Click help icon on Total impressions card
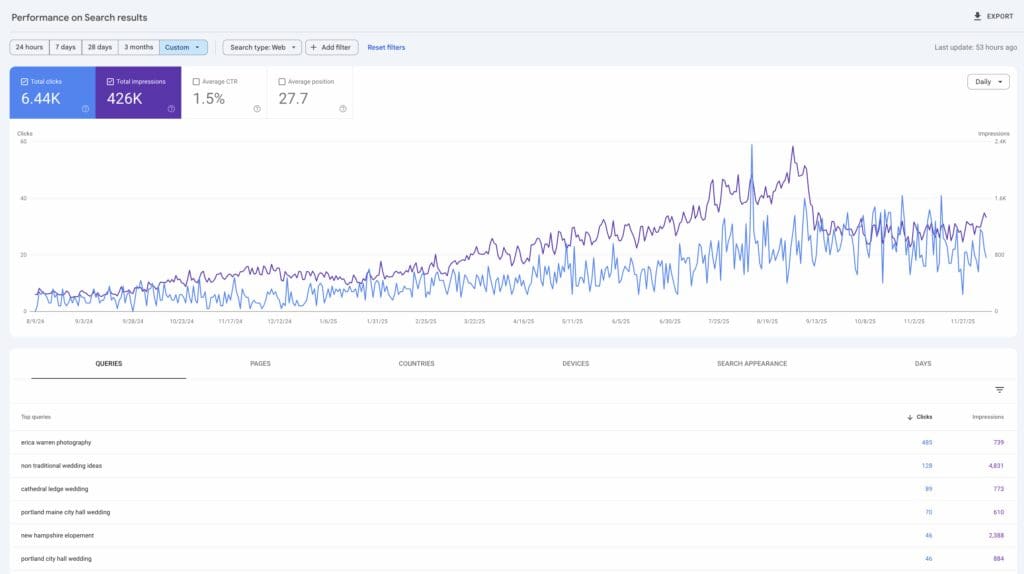The width and height of the screenshot is (1024, 574). 171,108
